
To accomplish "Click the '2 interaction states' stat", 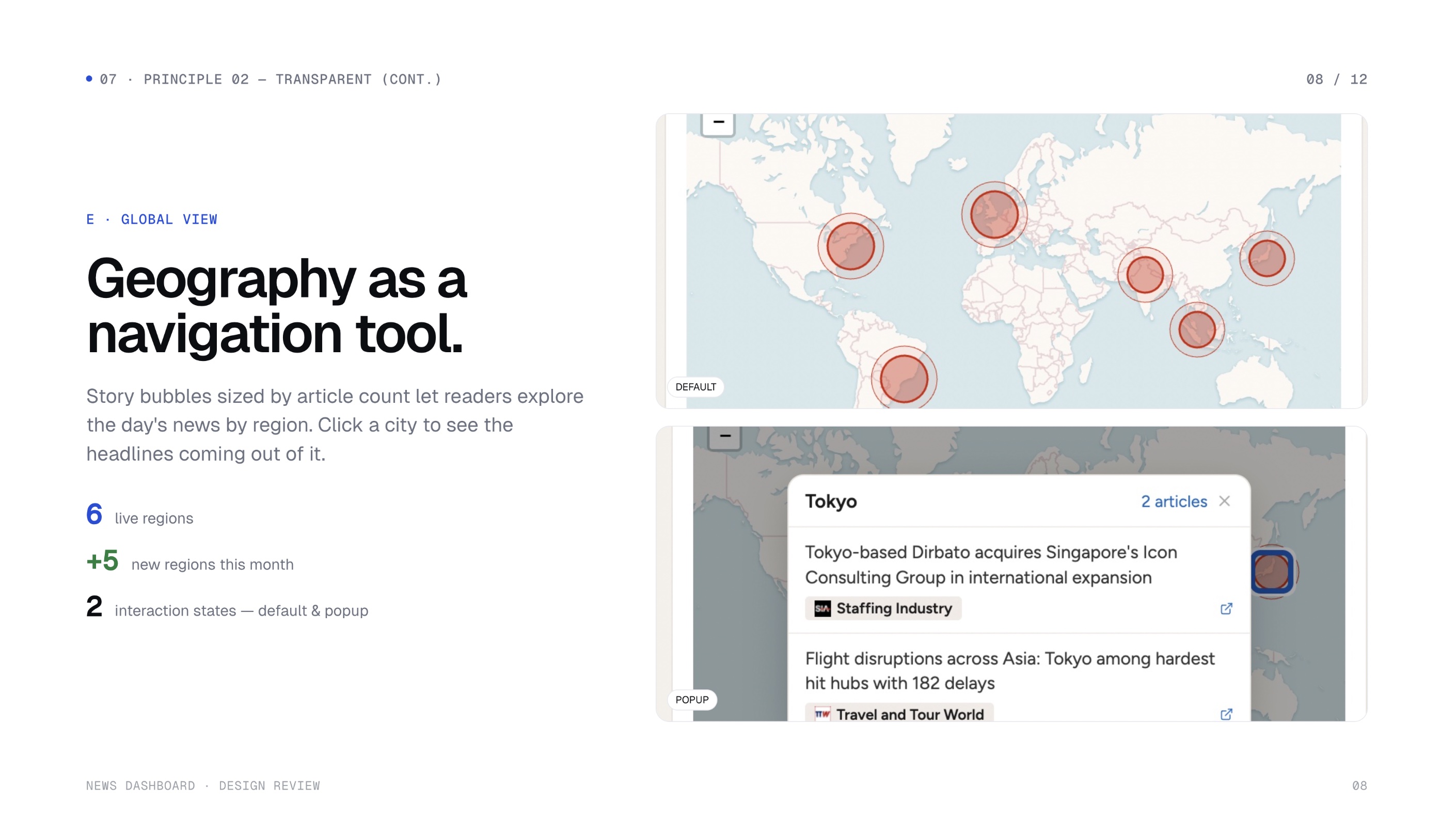I will pos(227,607).
